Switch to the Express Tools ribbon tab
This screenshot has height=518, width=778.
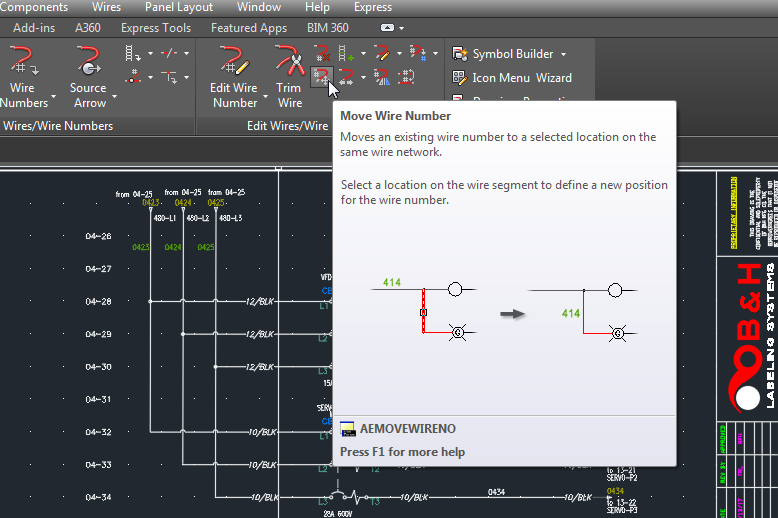coord(156,28)
